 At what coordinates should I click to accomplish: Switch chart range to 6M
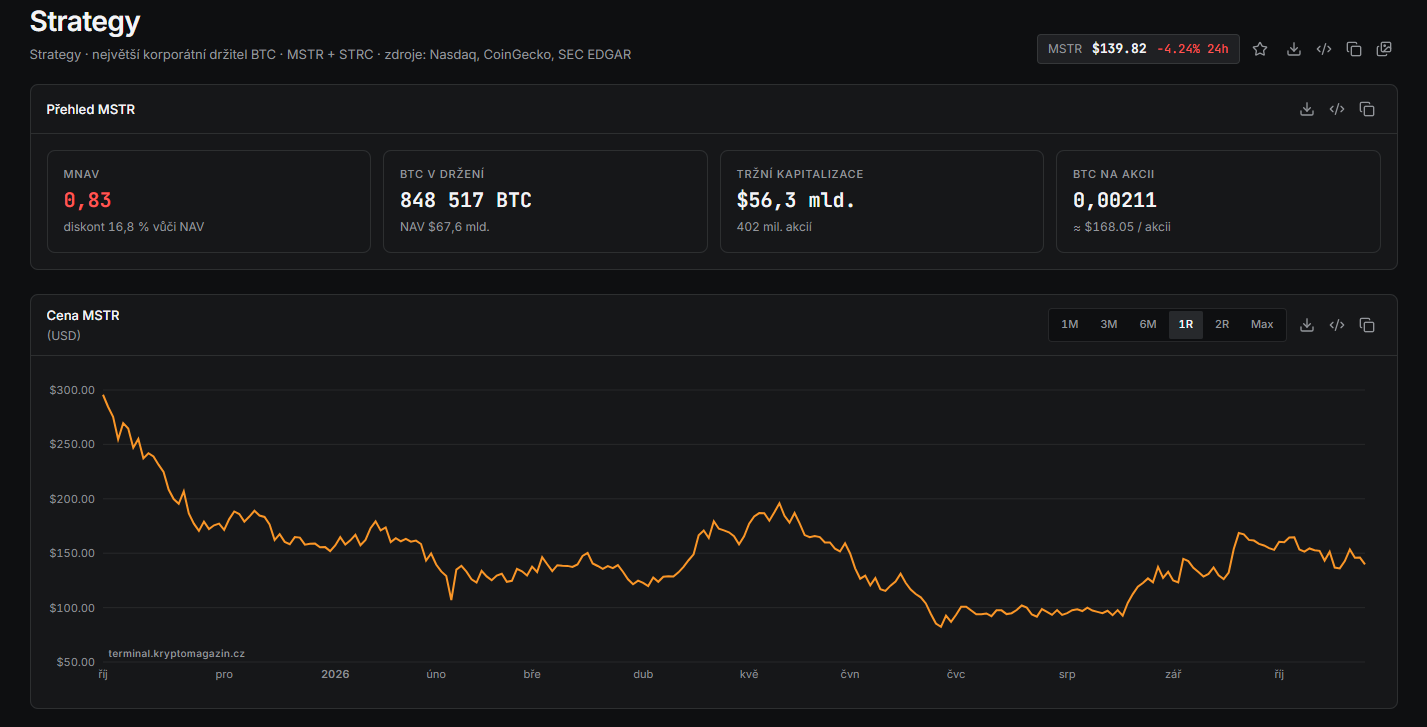pos(1147,324)
